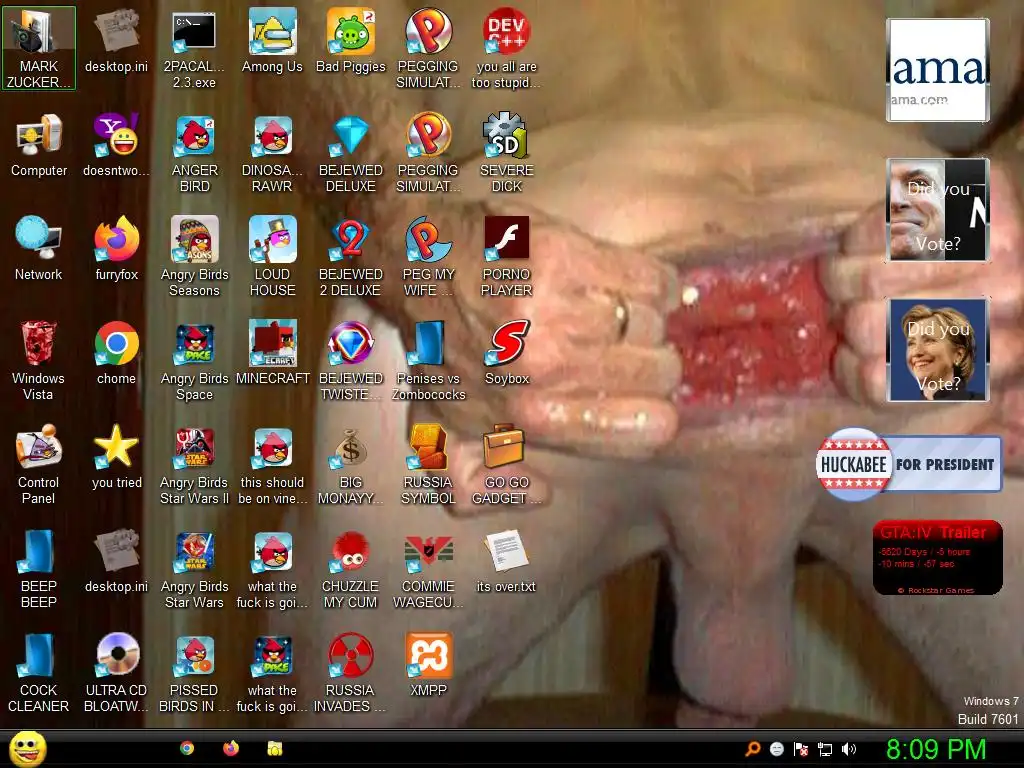The width and height of the screenshot is (1024, 768).
Task: Open the Windows Vista recycle bin icon
Action: click(39, 360)
